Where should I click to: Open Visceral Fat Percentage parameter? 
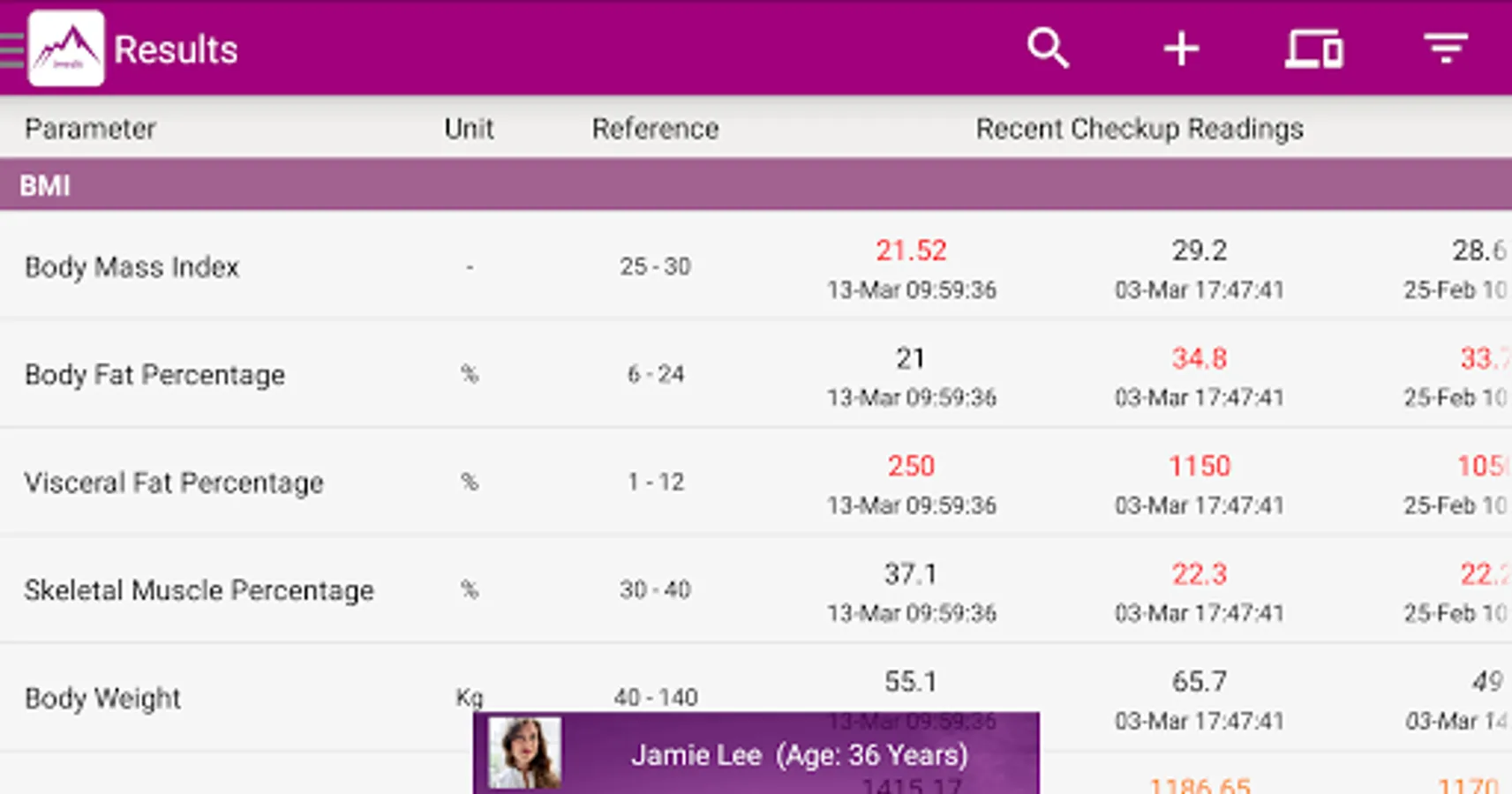point(174,483)
